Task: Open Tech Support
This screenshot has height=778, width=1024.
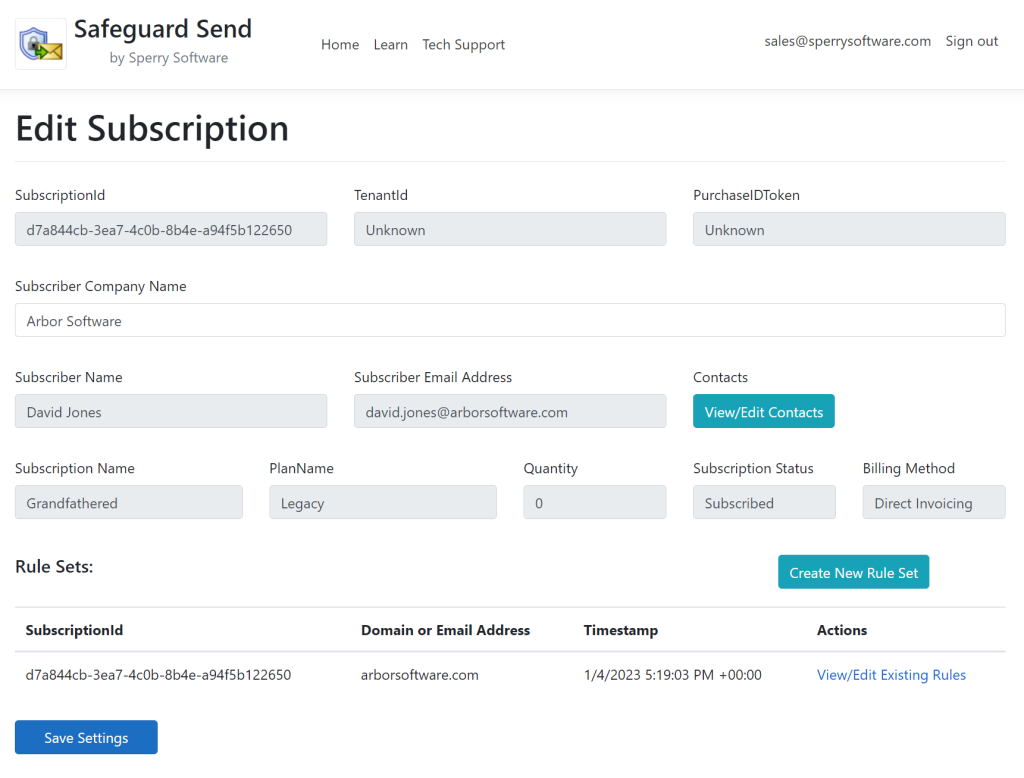Action: (x=463, y=44)
